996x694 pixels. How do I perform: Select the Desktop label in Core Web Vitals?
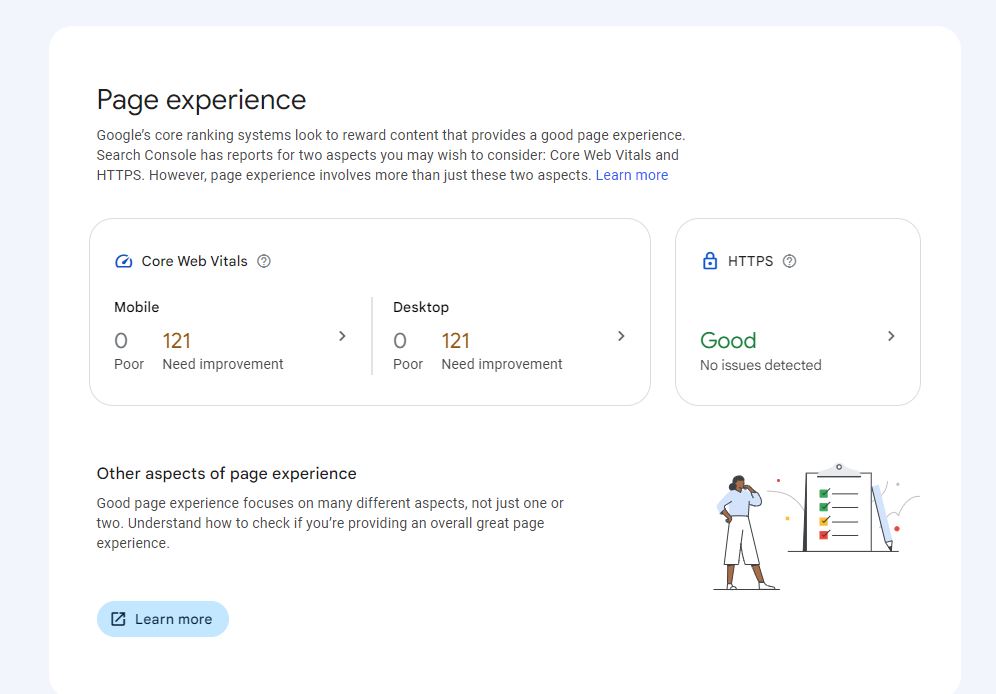tap(421, 307)
